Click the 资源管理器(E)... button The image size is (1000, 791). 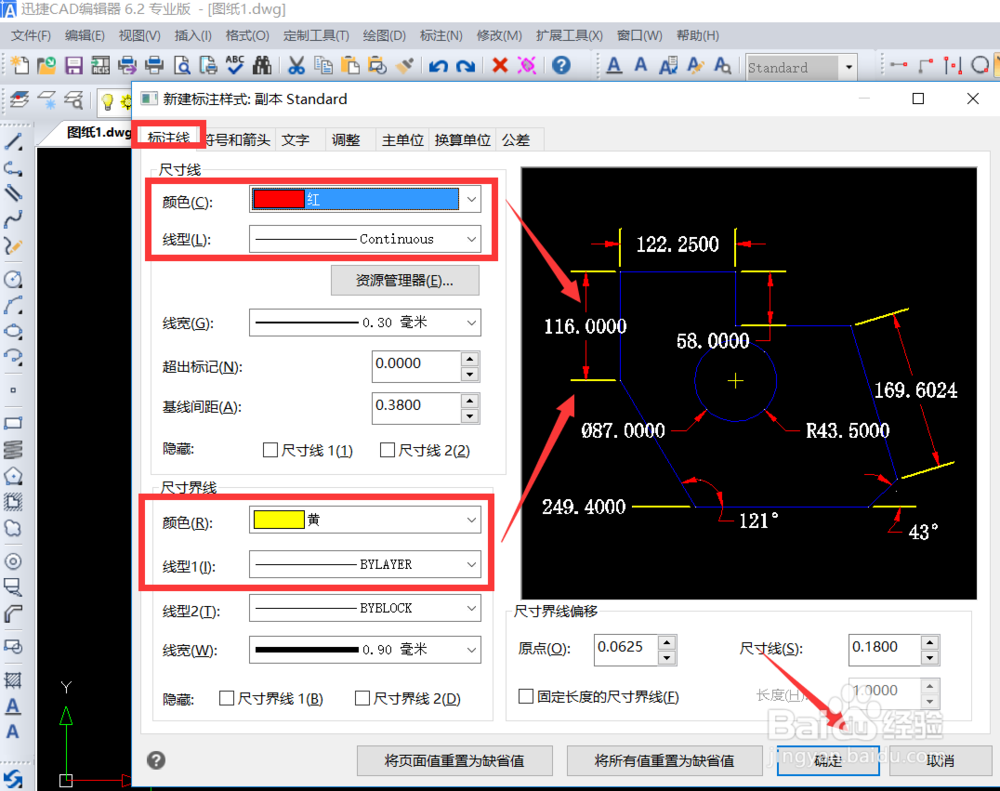coord(405,281)
